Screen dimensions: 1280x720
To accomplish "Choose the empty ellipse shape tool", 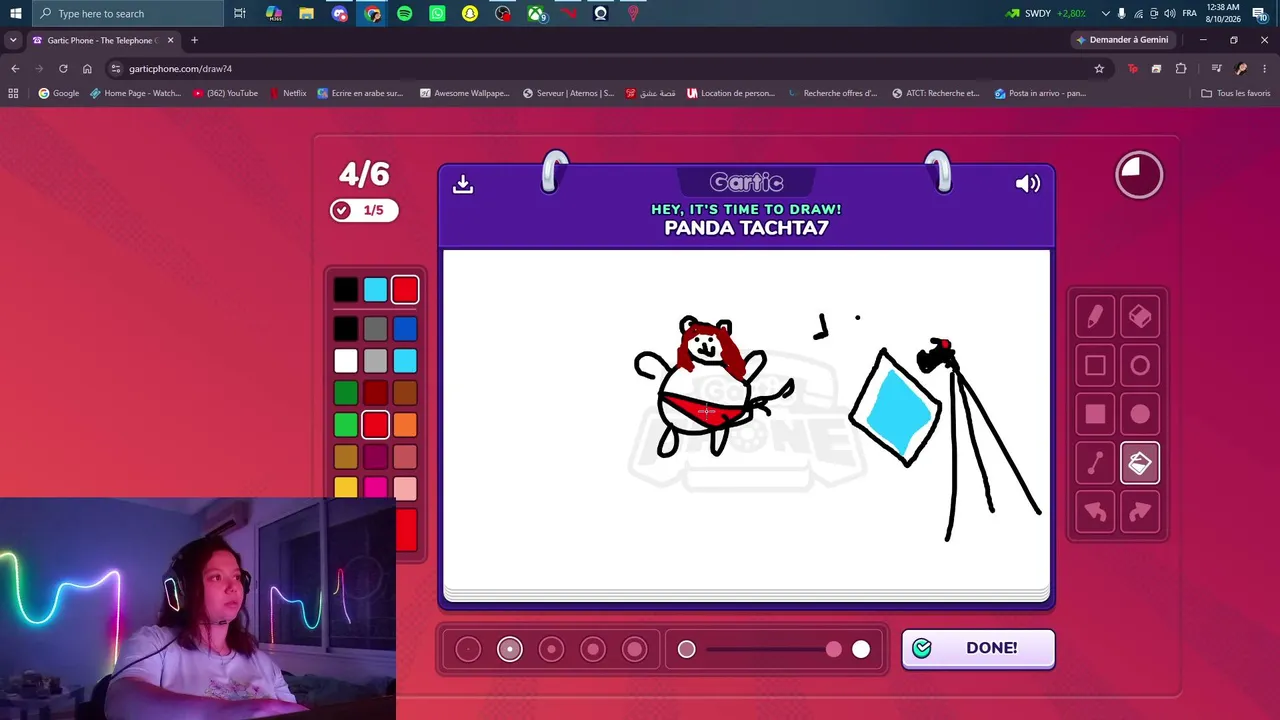I will click(x=1140, y=366).
